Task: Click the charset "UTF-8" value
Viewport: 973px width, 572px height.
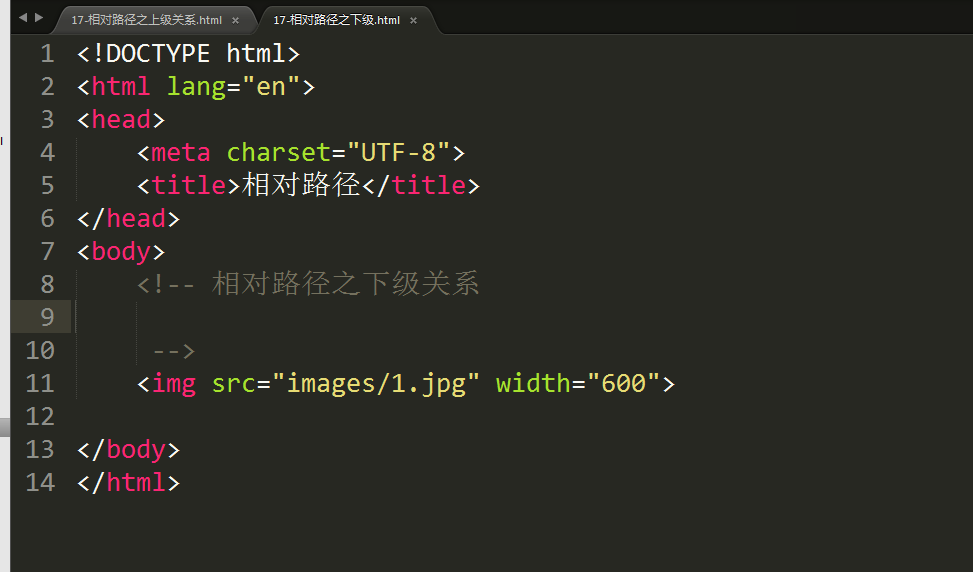Action: tap(398, 152)
